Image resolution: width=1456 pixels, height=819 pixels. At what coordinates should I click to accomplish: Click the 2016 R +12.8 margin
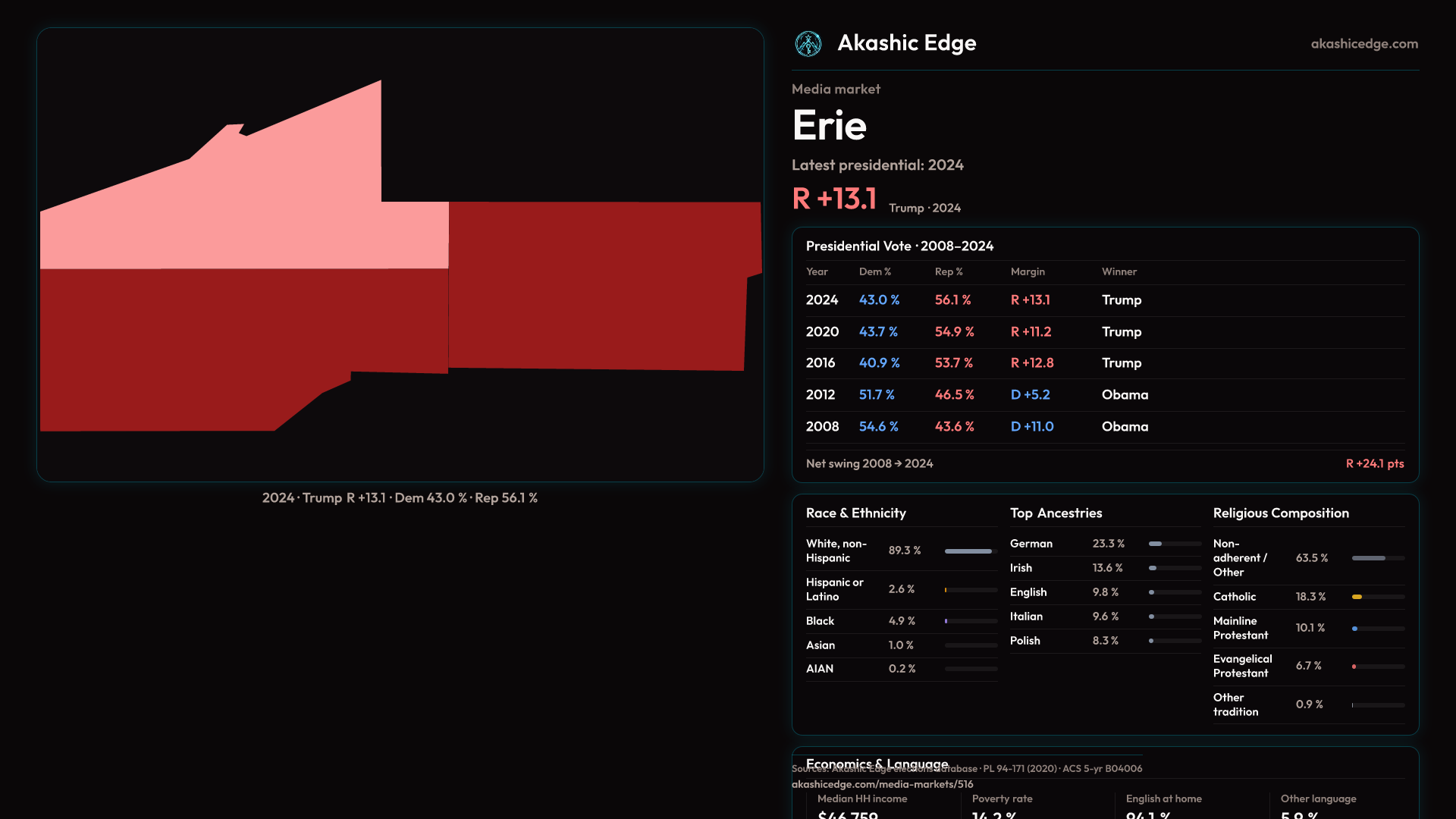[1031, 363]
